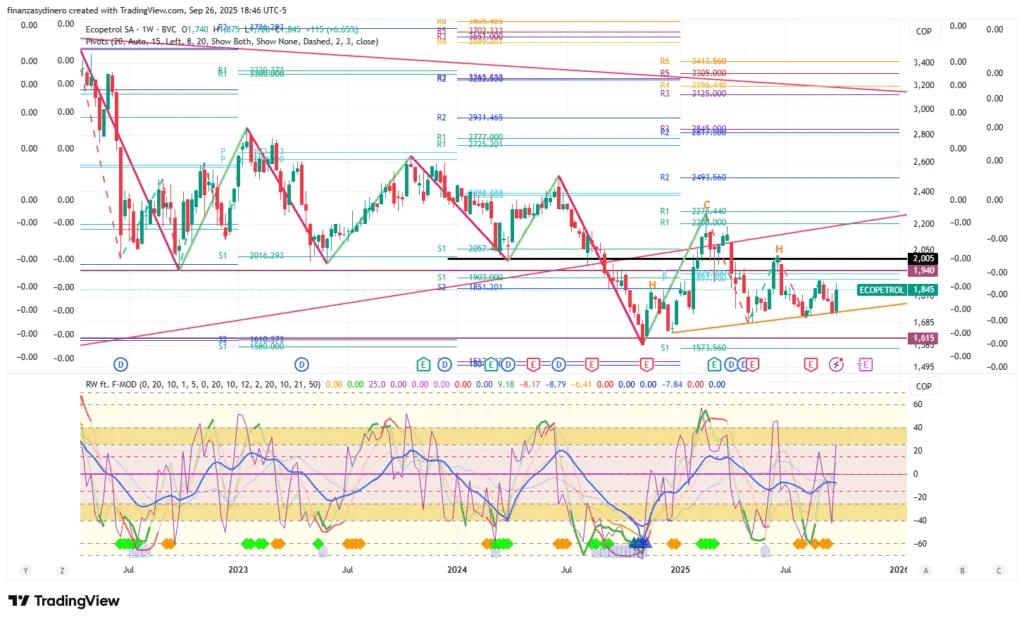Click the Y button on the bottom axis

coord(27,570)
